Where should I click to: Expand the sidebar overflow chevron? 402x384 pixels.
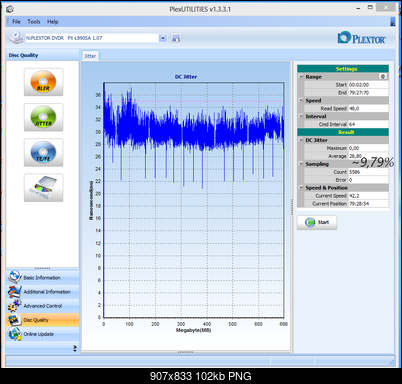(x=75, y=348)
